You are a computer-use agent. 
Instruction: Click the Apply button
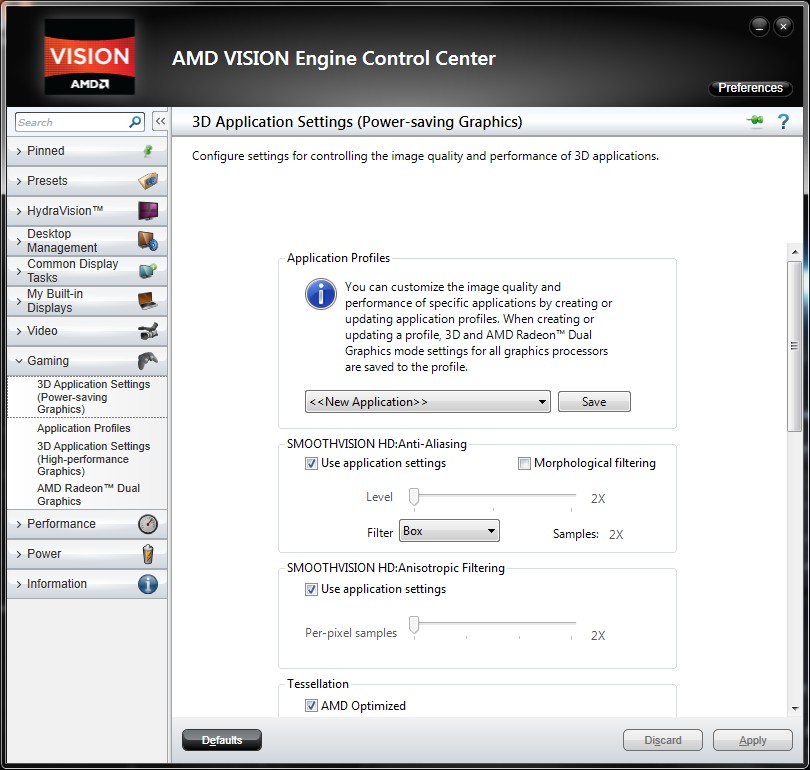753,740
